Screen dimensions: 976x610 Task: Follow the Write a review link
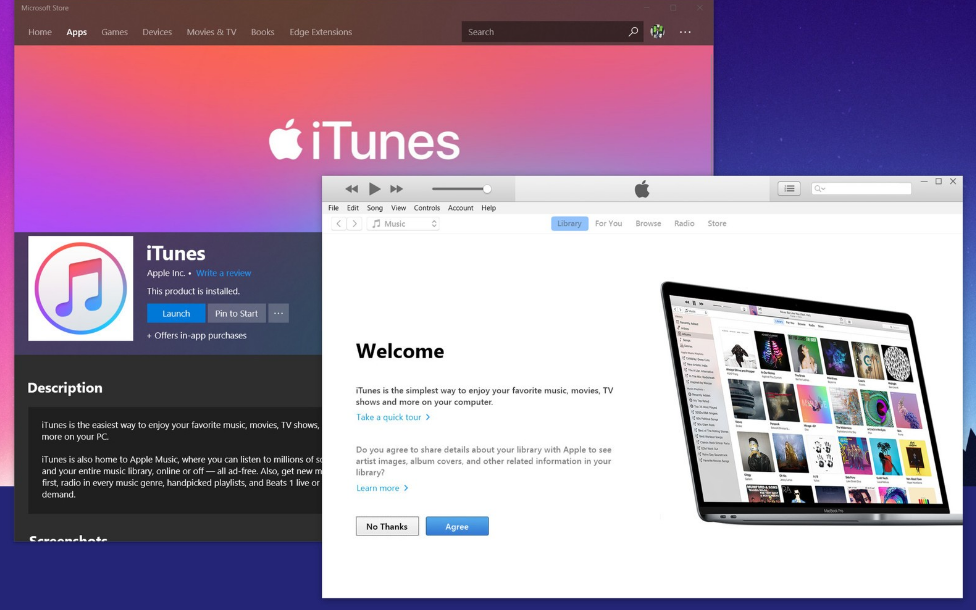pos(223,273)
